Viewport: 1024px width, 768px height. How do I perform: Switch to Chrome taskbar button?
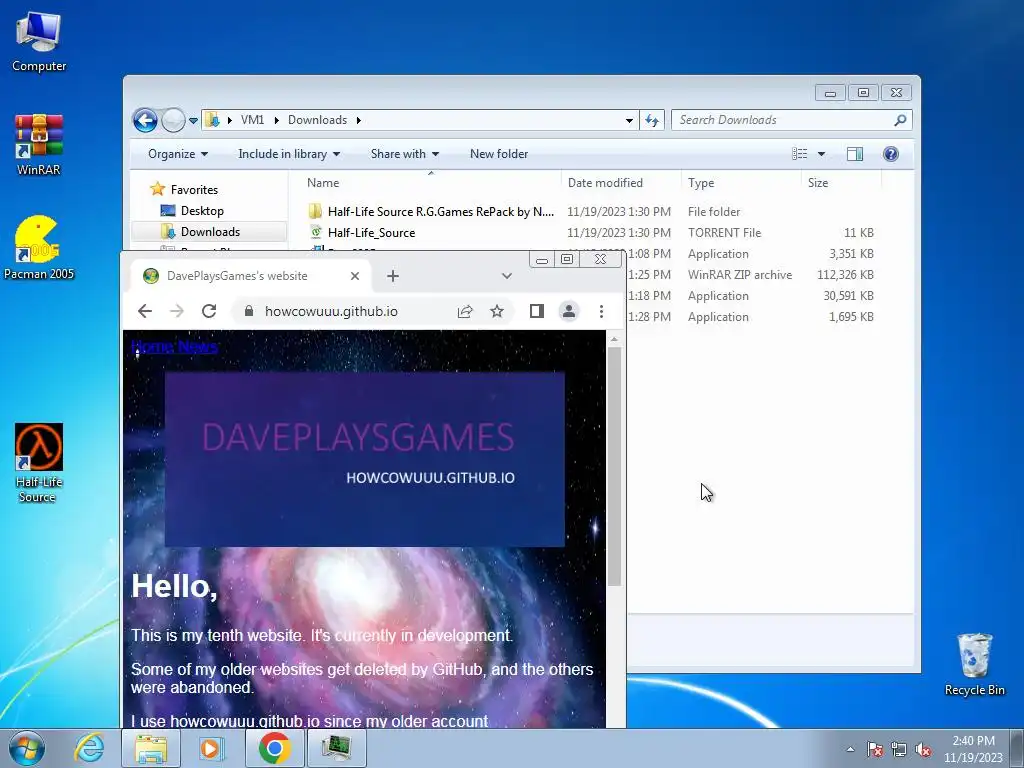coord(274,748)
